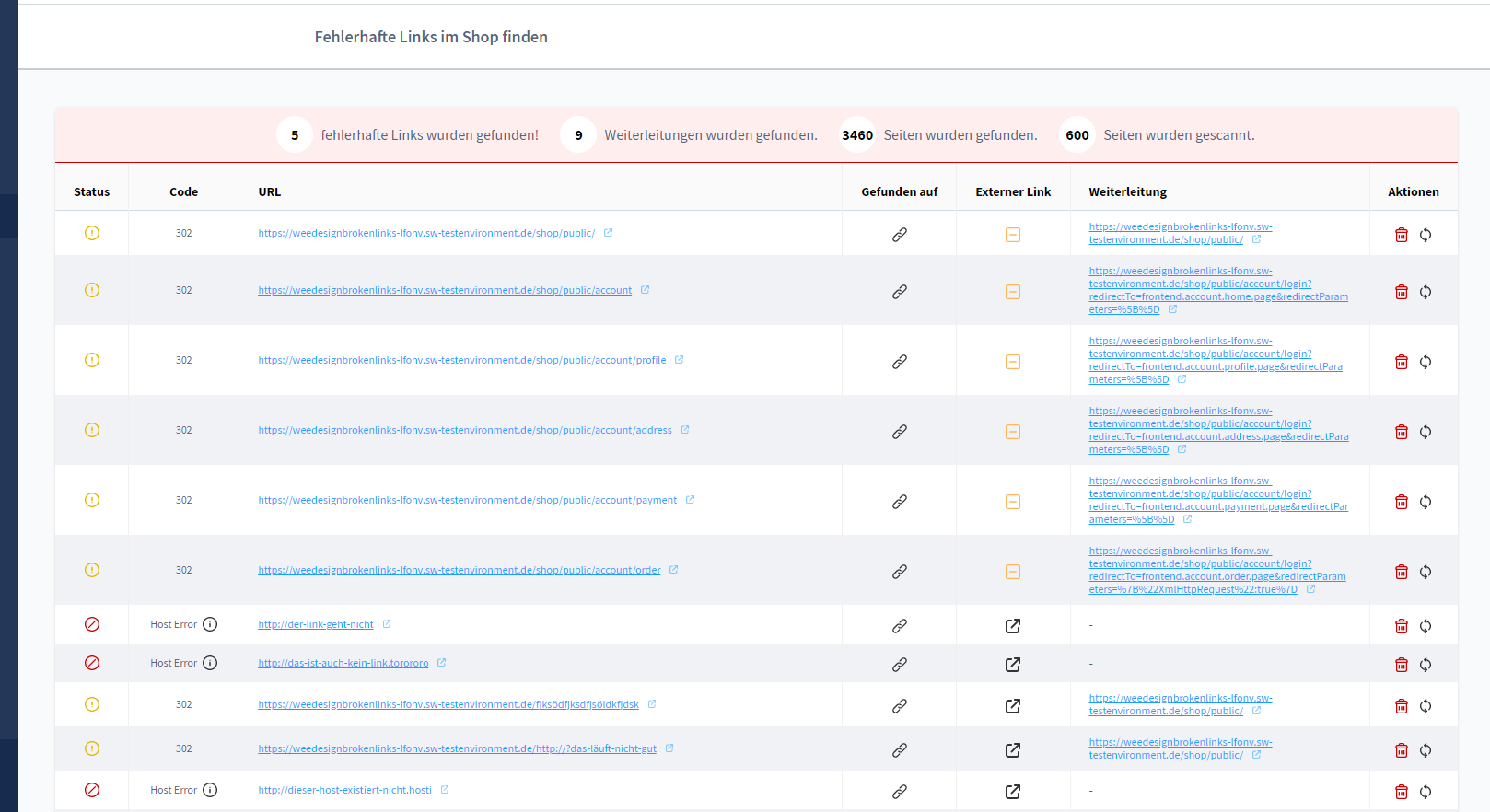Image resolution: width=1490 pixels, height=812 pixels.
Task: Open 'Gefunden auf' icon for dieser-host-existiert-nicht.hosti
Action: click(x=900, y=792)
